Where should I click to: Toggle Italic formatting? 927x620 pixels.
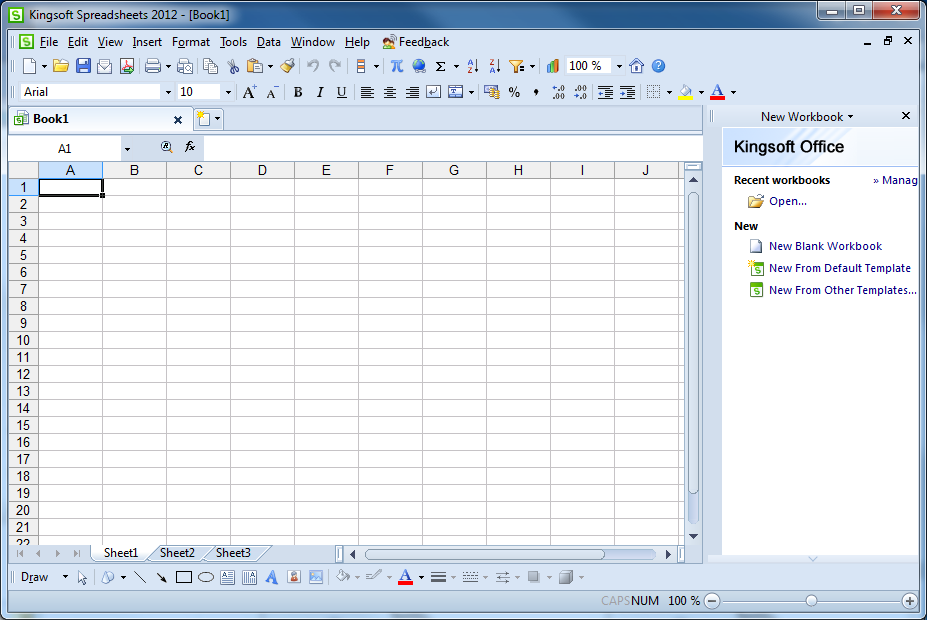[x=320, y=92]
